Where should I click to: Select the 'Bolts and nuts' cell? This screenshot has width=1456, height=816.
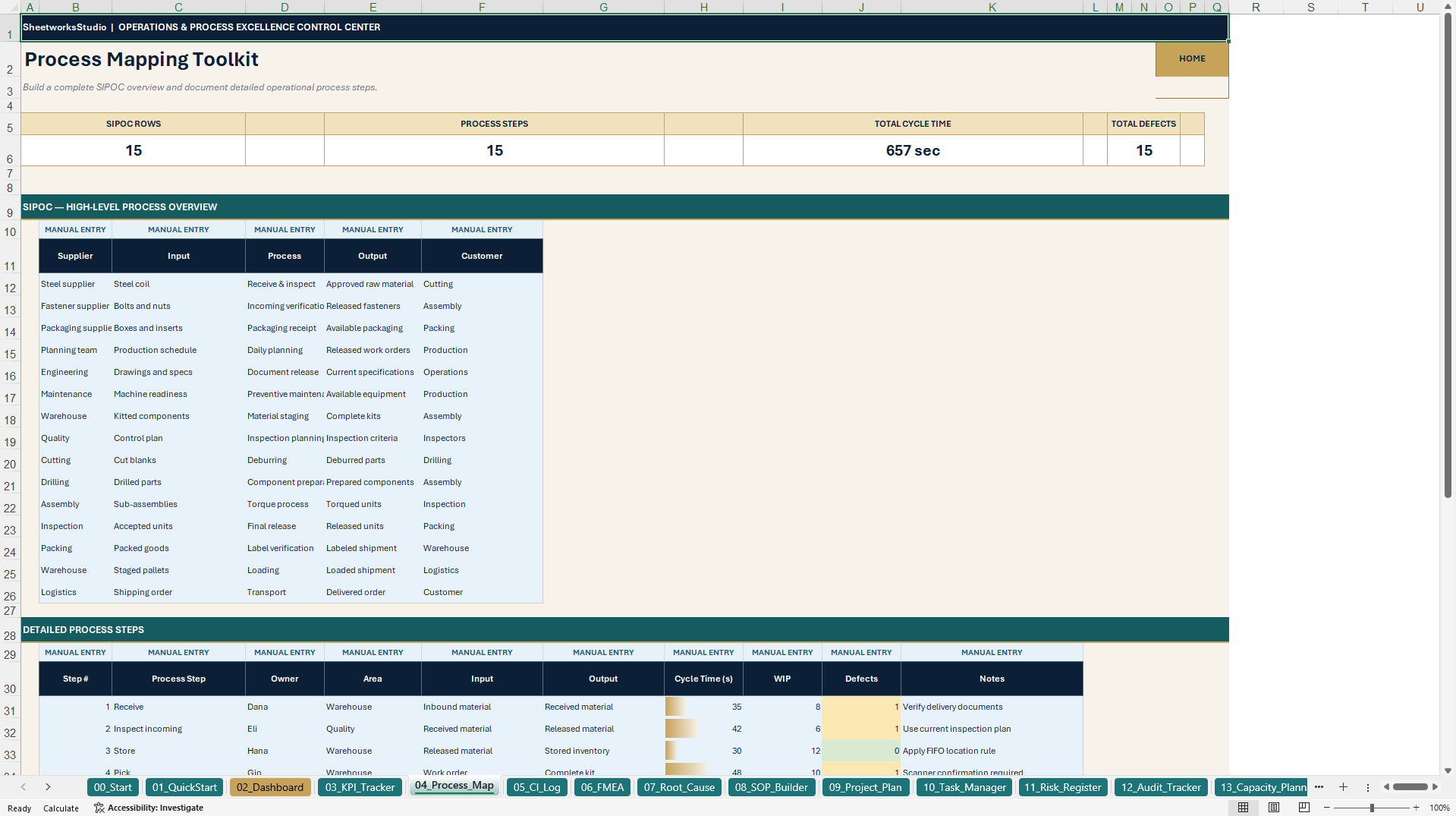(178, 306)
